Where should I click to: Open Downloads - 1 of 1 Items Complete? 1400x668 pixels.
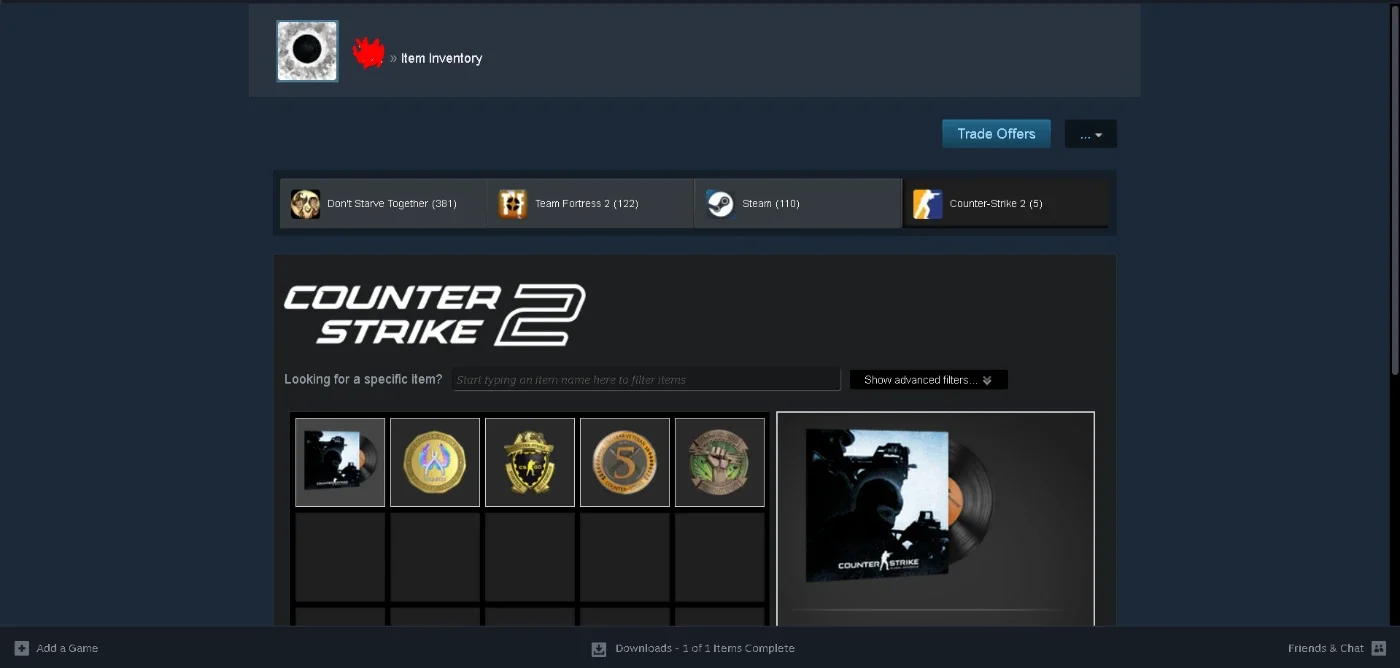(x=705, y=648)
